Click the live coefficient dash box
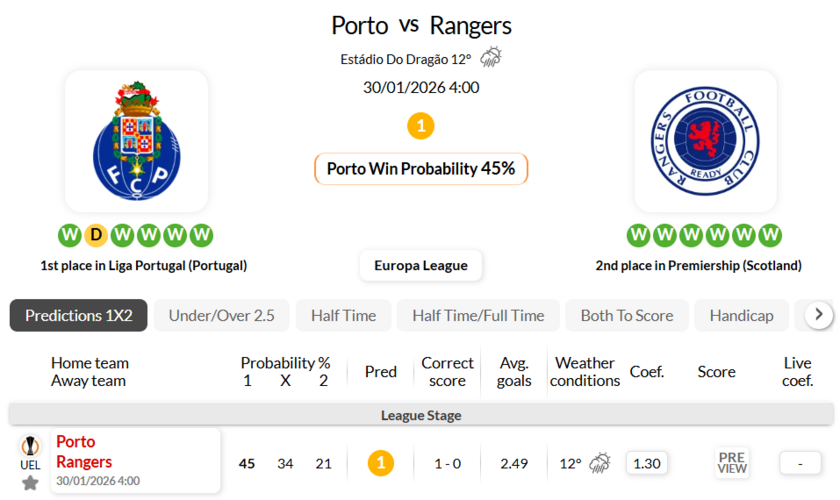 pos(800,463)
